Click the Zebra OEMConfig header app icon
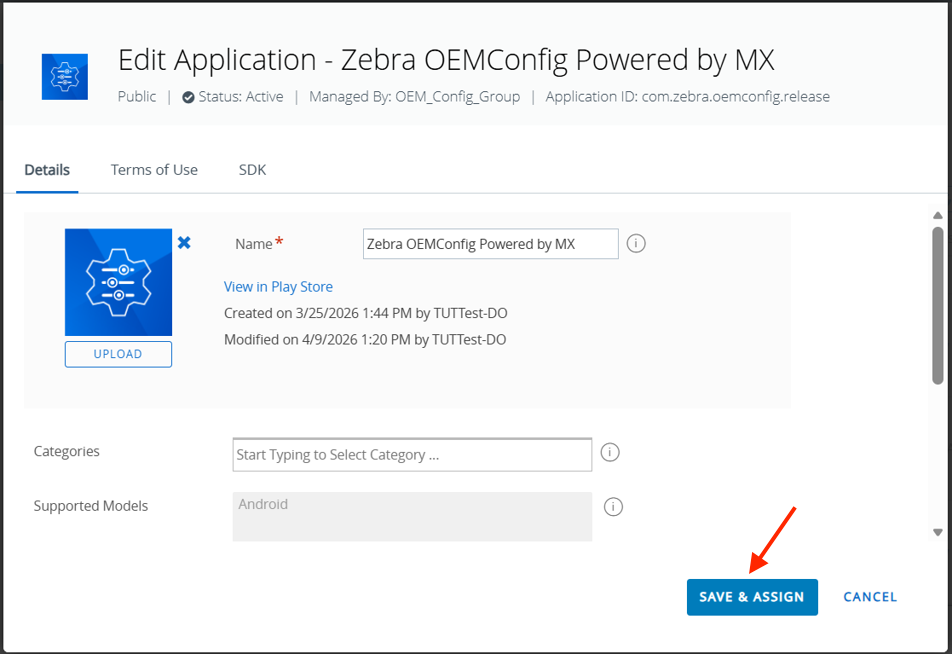952x654 pixels. (x=64, y=77)
